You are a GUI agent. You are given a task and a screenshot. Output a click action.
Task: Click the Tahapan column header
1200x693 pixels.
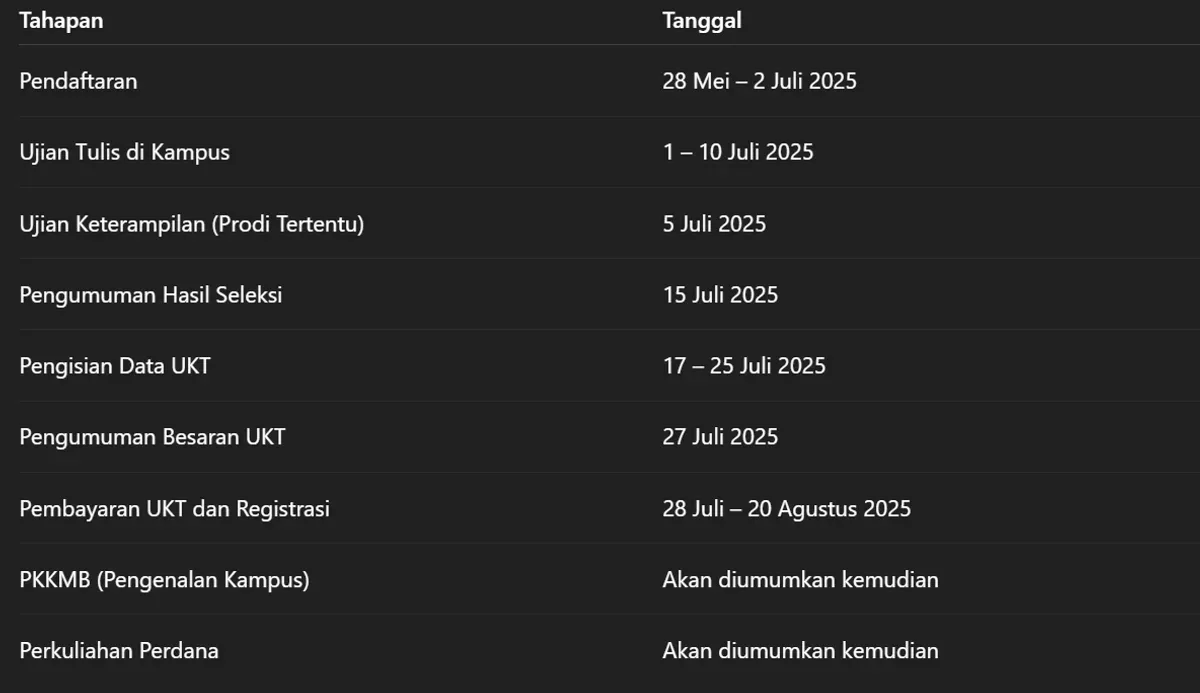pyautogui.click(x=61, y=21)
